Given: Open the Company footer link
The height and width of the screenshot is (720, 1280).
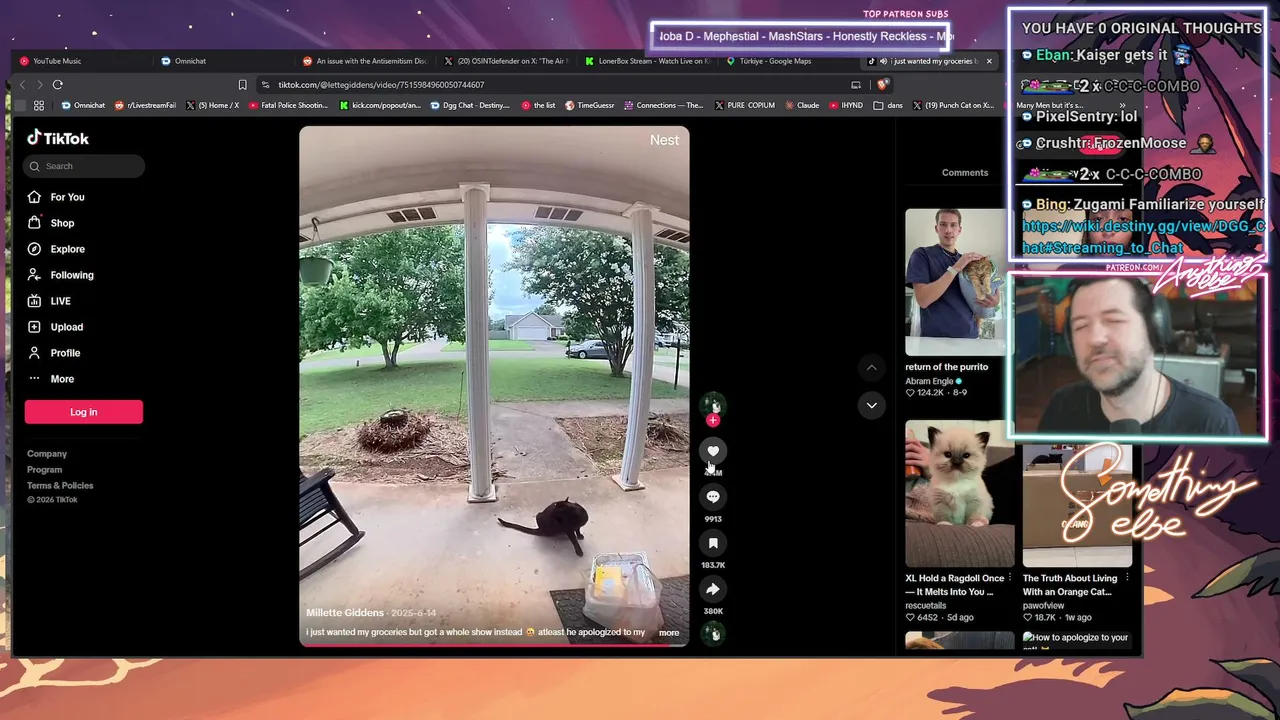Looking at the screenshot, I should point(47,454).
